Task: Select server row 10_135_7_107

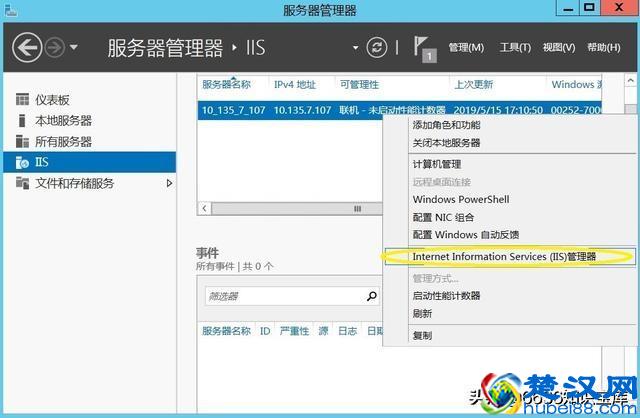Action: tap(399, 110)
